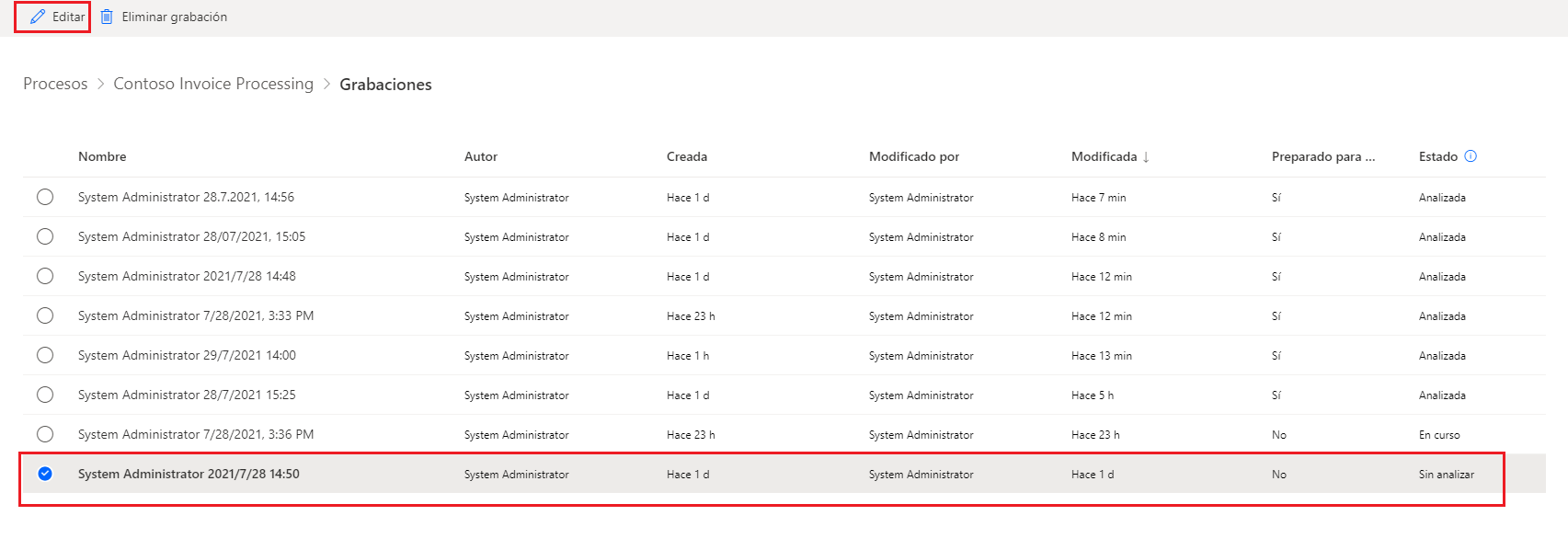Open recording System Administrator 7/28/2021, 3:36 PM
Image resolution: width=1568 pixels, height=550 pixels.
pos(196,434)
